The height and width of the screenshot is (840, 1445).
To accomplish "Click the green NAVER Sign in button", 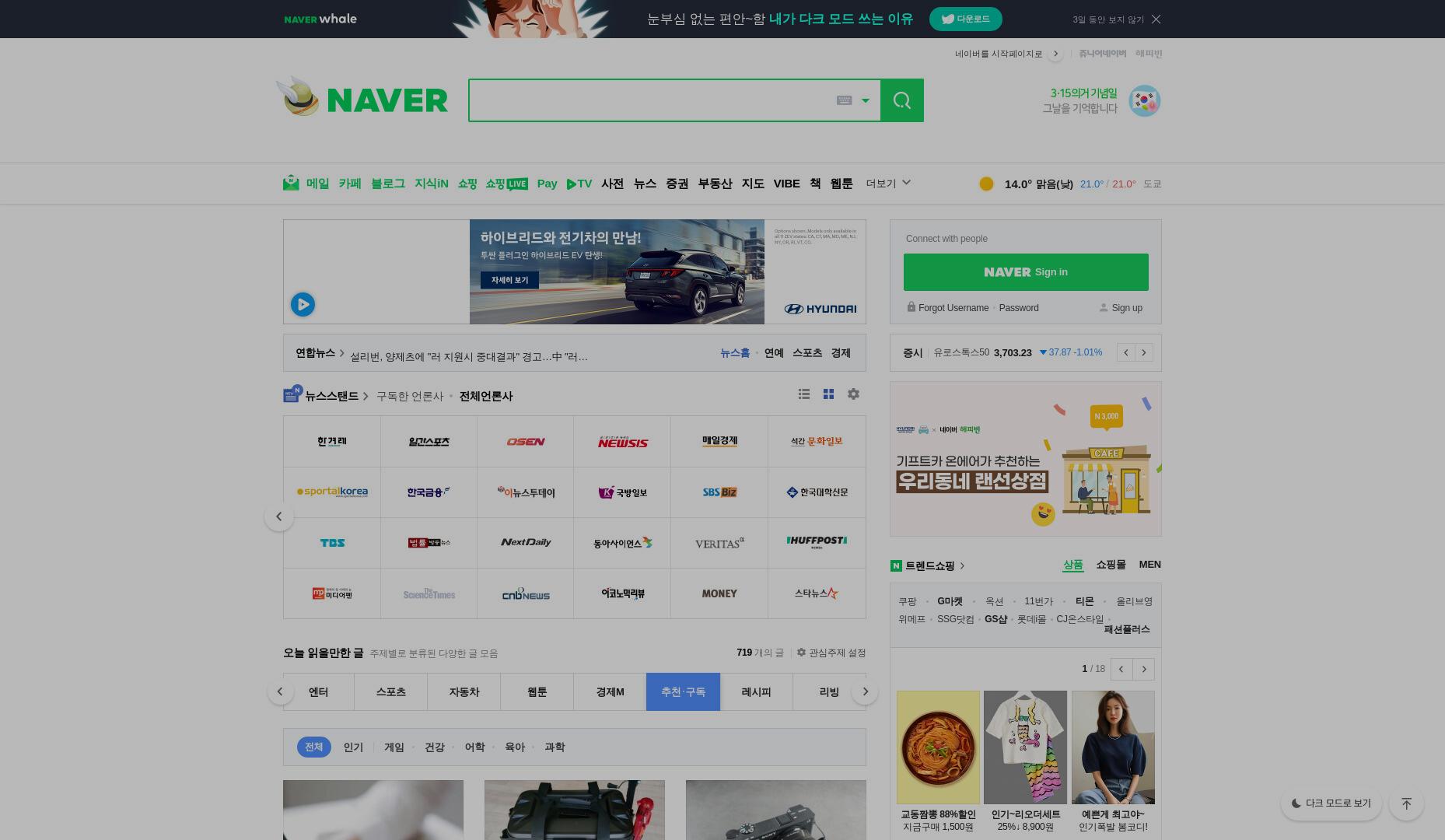I will [1026, 272].
